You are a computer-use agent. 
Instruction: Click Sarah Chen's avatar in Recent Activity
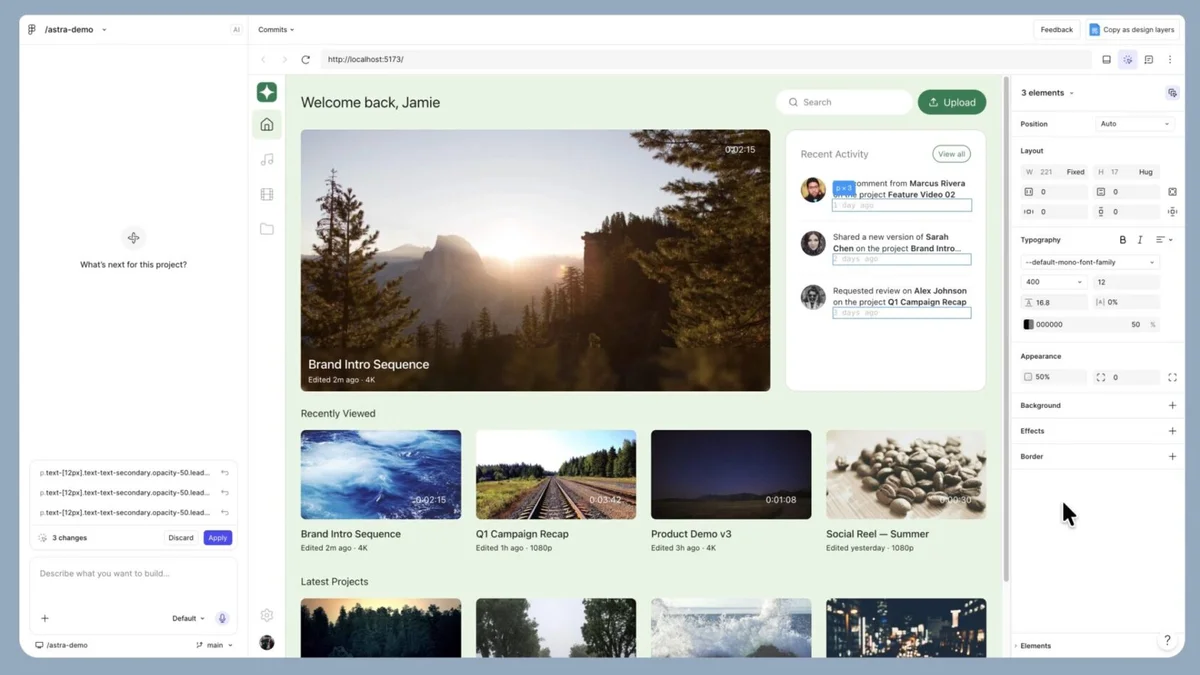(x=813, y=243)
